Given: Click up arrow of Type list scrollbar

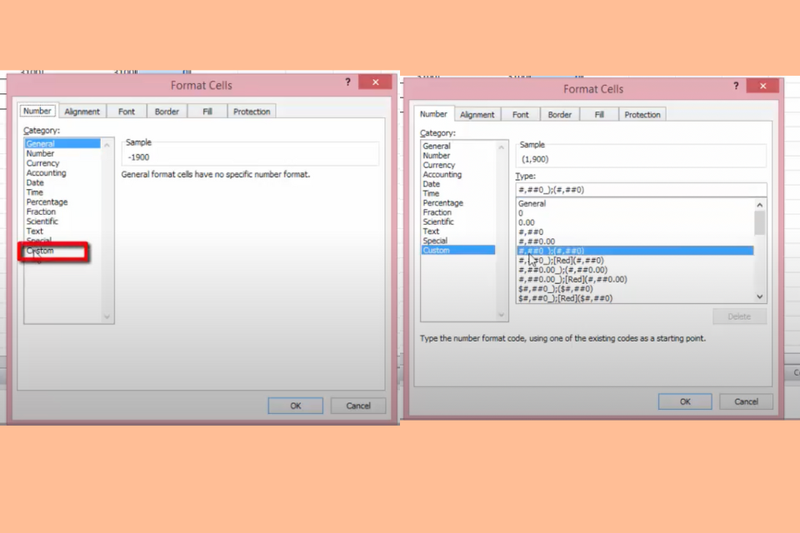Looking at the screenshot, I should click(x=760, y=205).
